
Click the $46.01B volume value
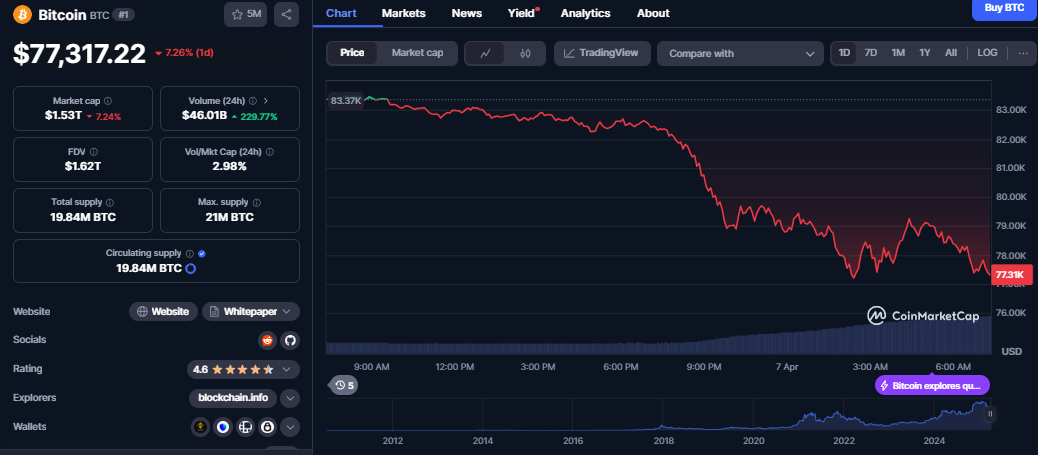click(x=205, y=116)
